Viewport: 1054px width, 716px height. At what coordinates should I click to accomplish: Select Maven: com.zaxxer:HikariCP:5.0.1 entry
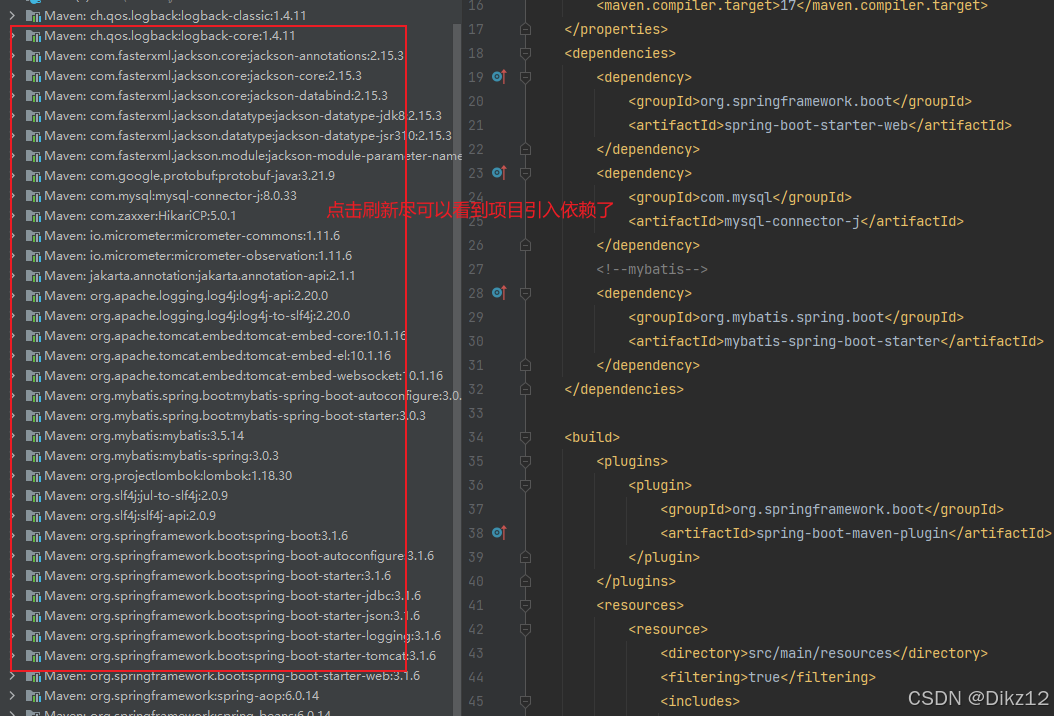140,216
